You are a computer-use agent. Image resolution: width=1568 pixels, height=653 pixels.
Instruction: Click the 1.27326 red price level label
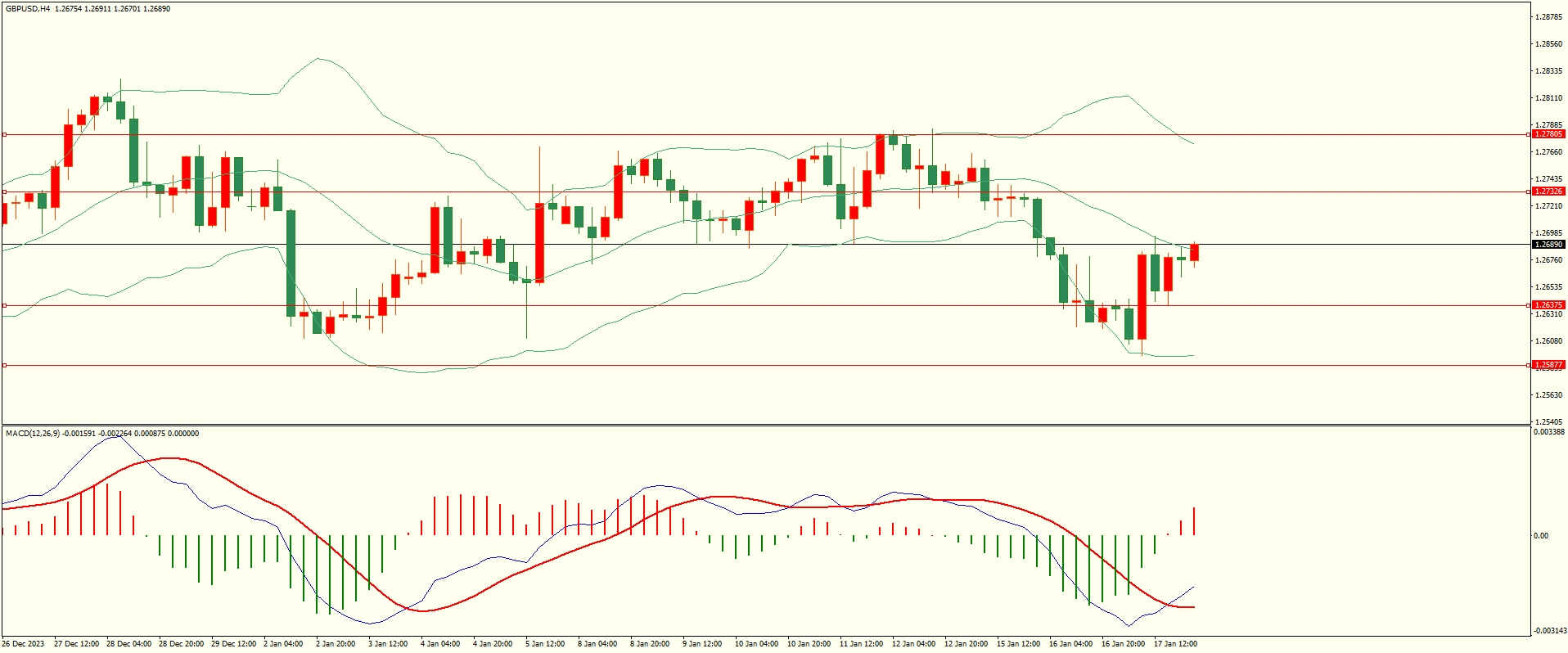click(x=1548, y=191)
